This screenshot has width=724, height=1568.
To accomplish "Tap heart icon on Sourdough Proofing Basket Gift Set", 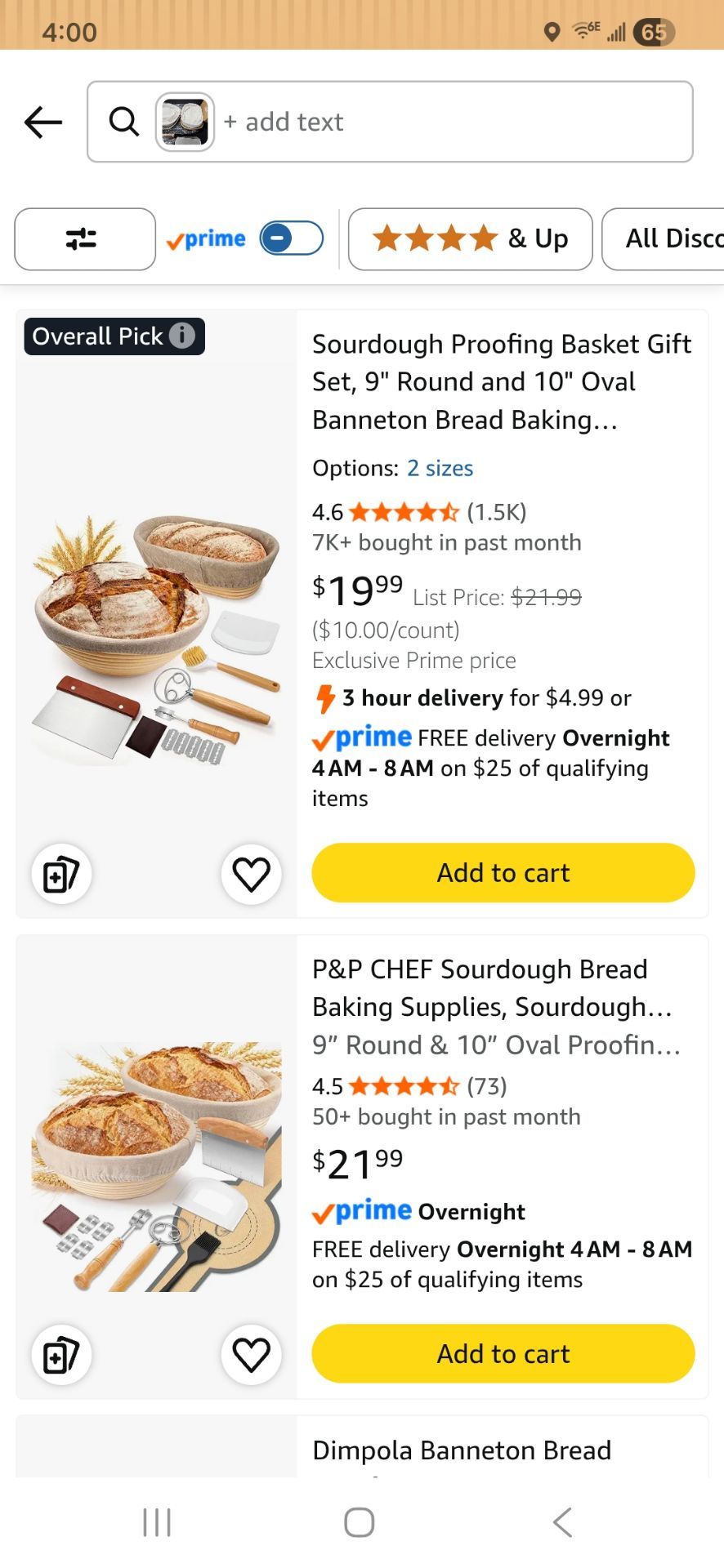I will (x=251, y=874).
